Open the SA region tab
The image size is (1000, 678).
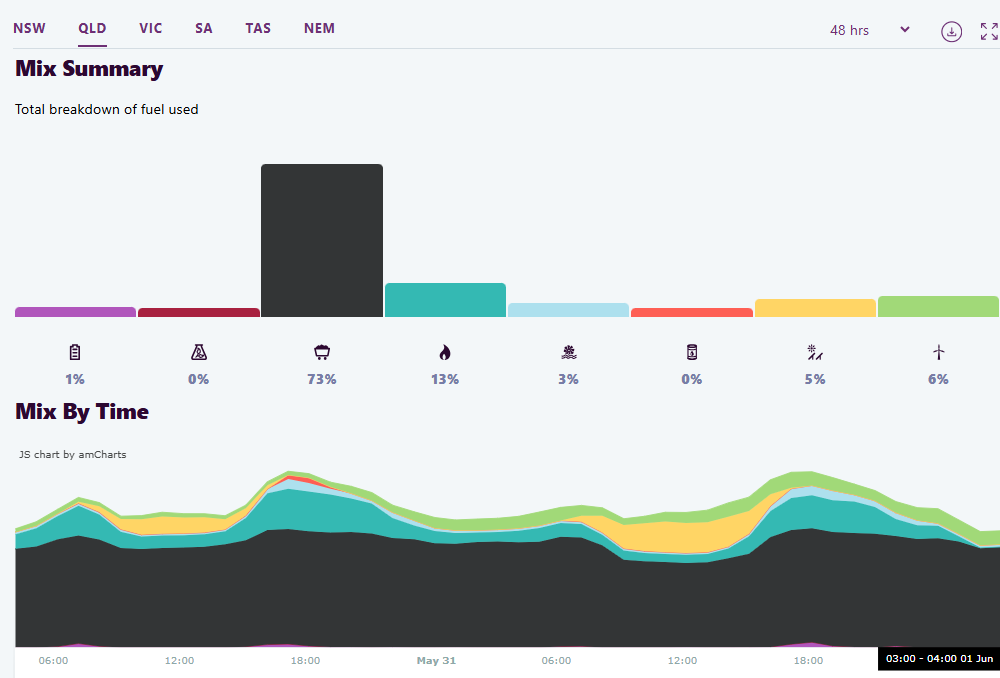coord(204,28)
